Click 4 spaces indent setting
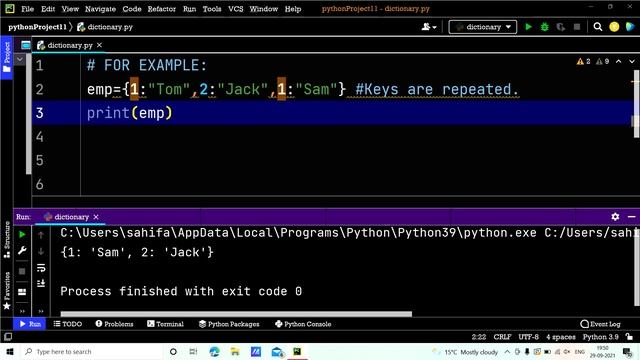The image size is (640, 360). click(560, 337)
